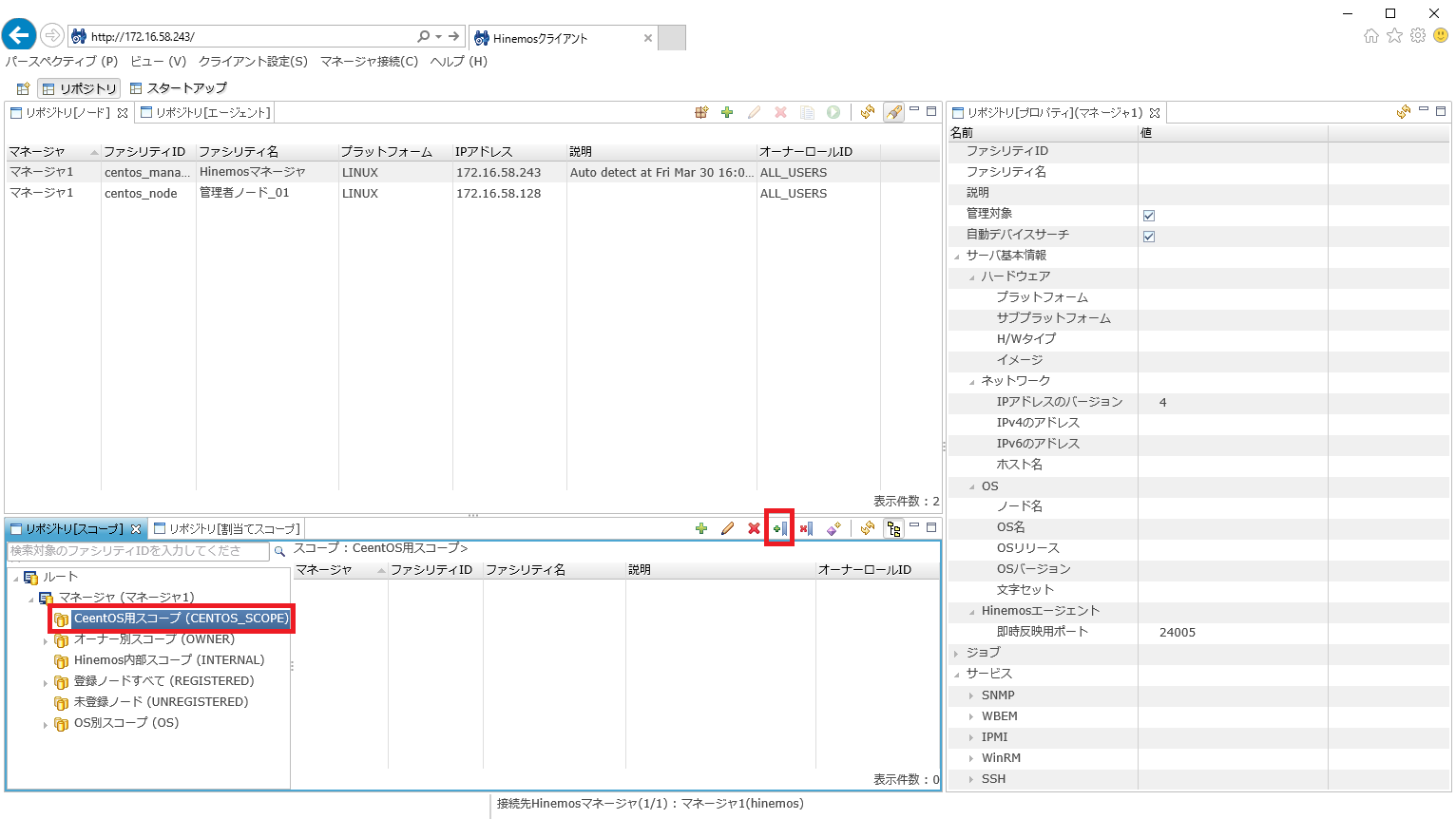Image resolution: width=1456 pixels, height=819 pixels.
Task: Click the copy node icon
Action: pyautogui.click(x=807, y=112)
